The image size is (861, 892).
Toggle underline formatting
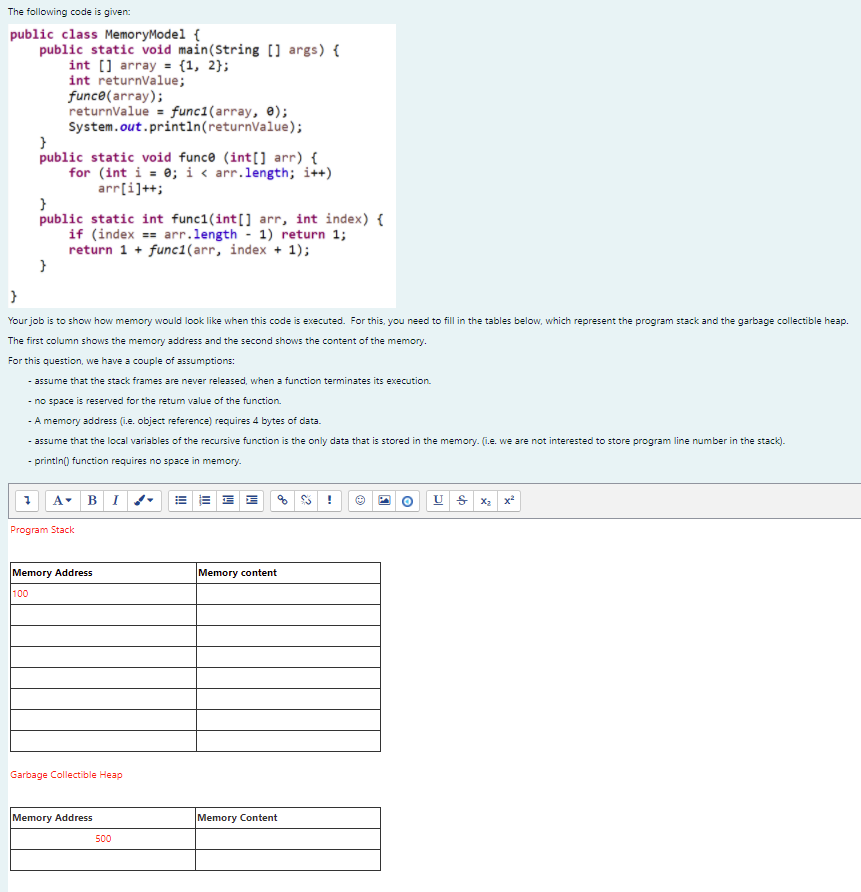click(438, 500)
